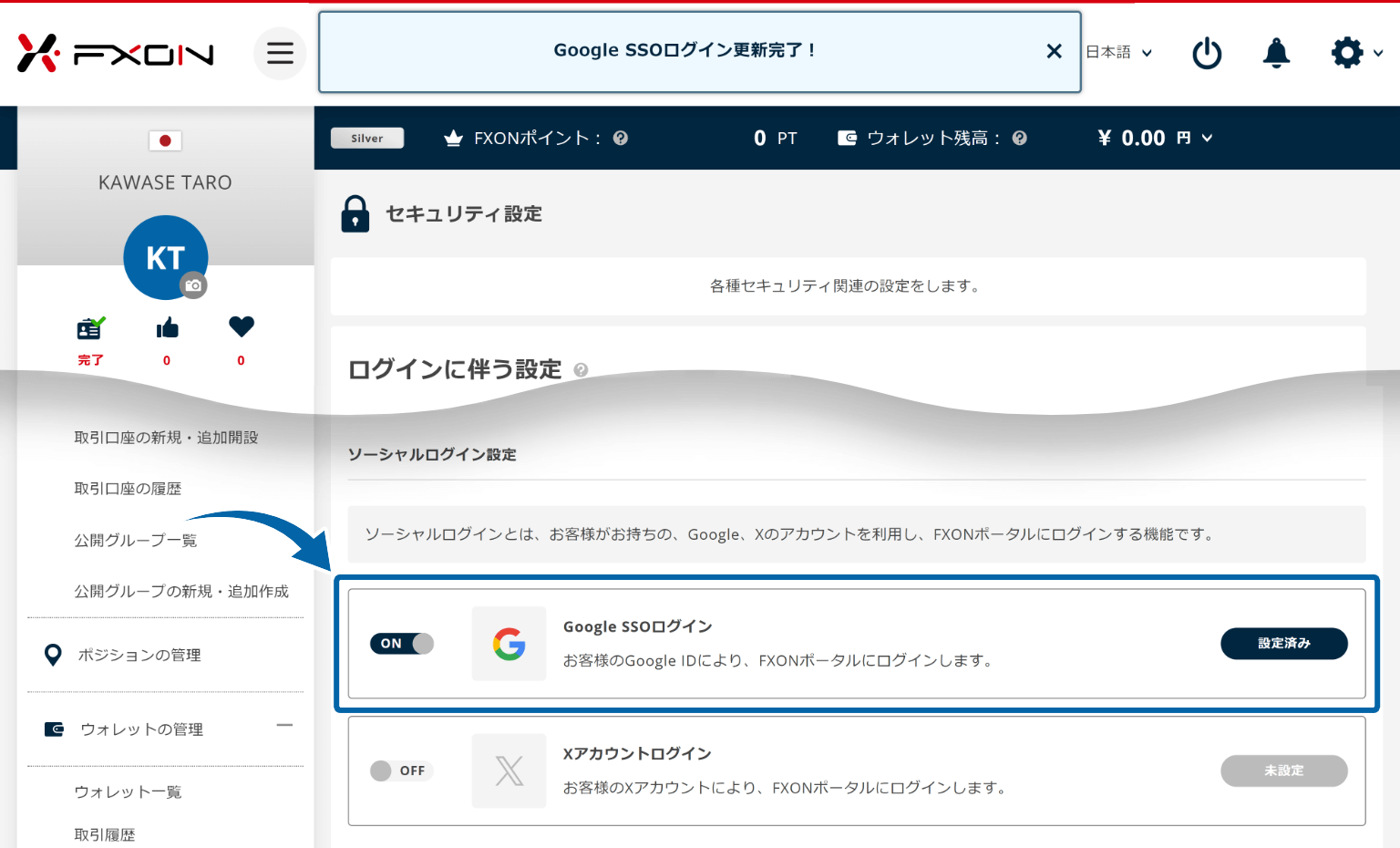
Task: Click the wallet icon in sidebar
Action: (x=54, y=729)
